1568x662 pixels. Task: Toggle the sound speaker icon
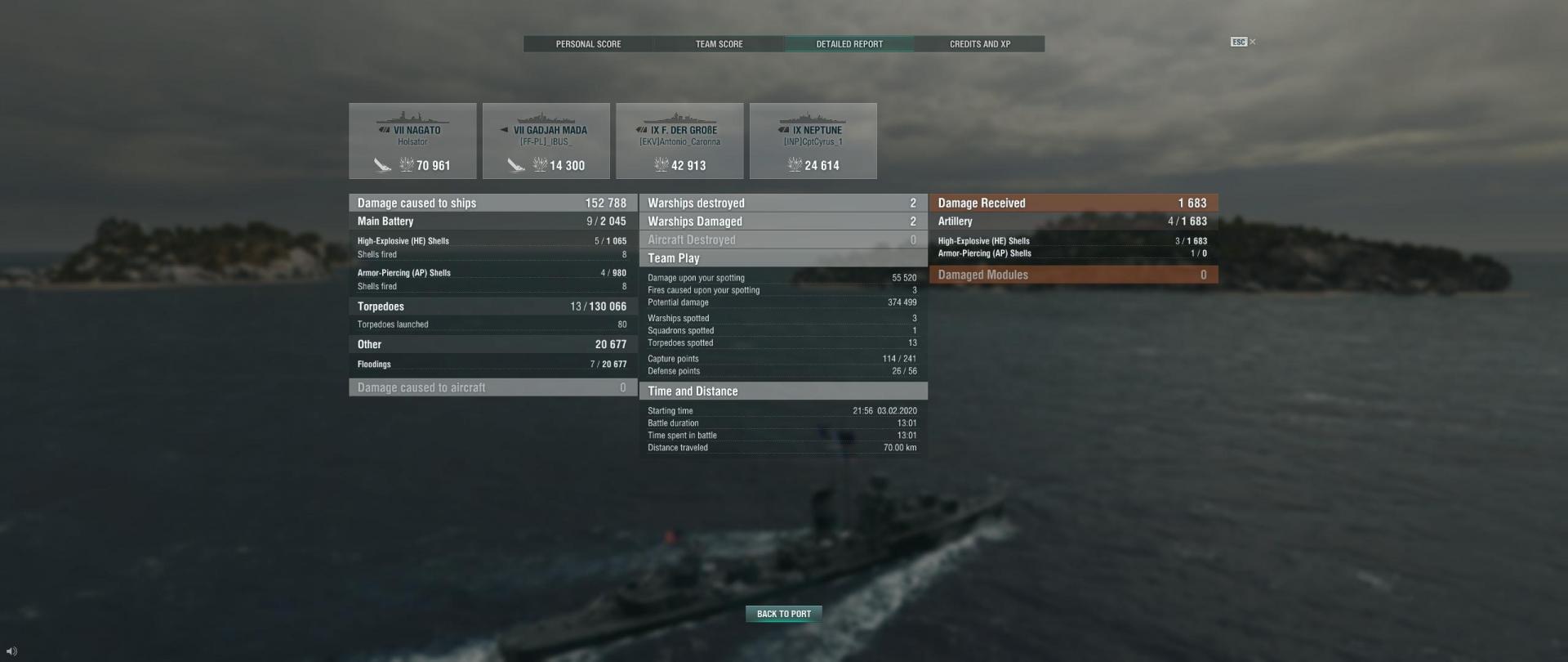pyautogui.click(x=11, y=651)
